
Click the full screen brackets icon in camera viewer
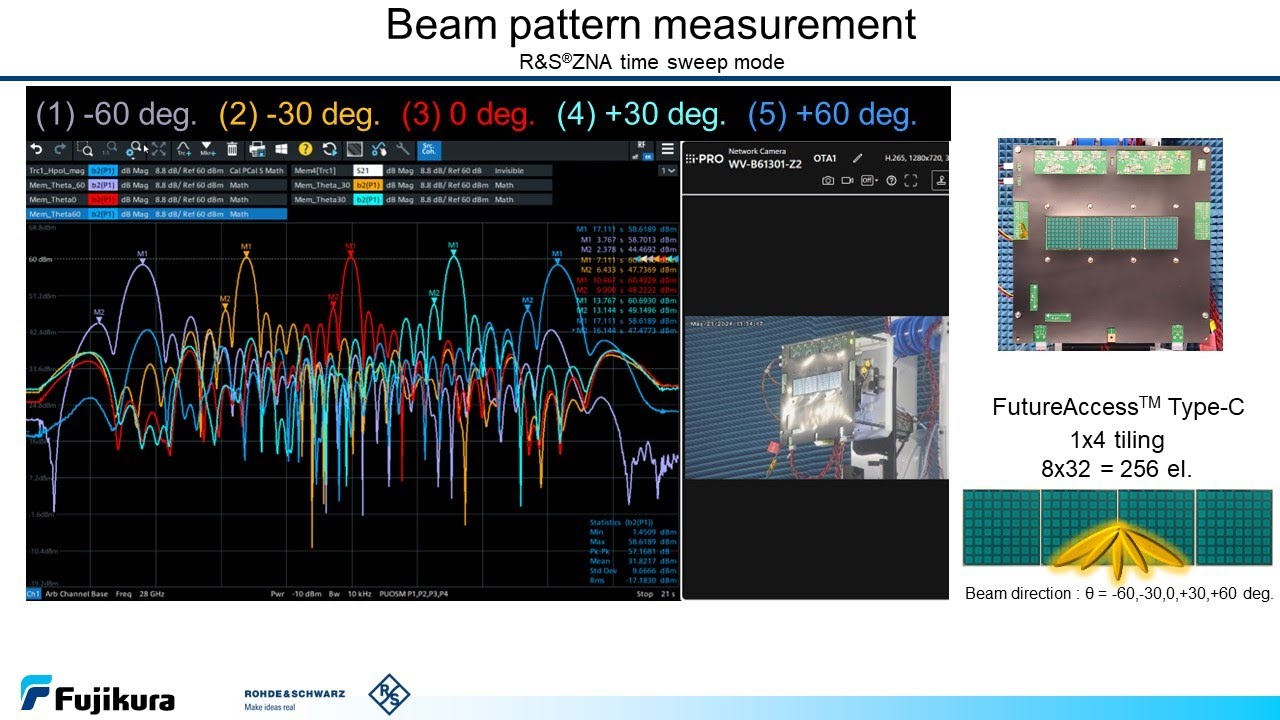coord(910,181)
